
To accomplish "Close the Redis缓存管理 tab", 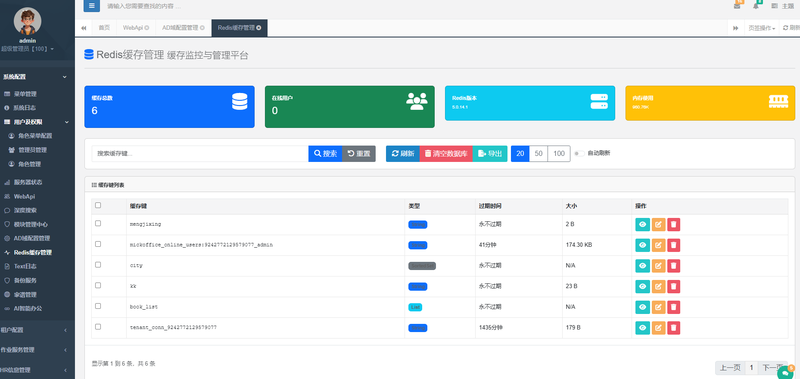I will click(x=259, y=28).
